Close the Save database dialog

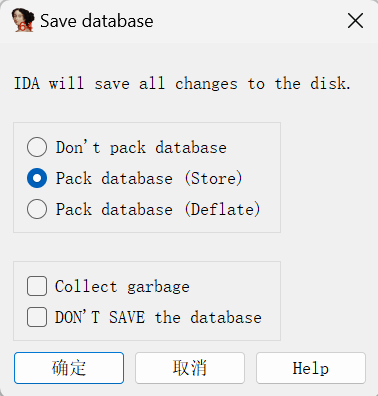pyautogui.click(x=355, y=21)
